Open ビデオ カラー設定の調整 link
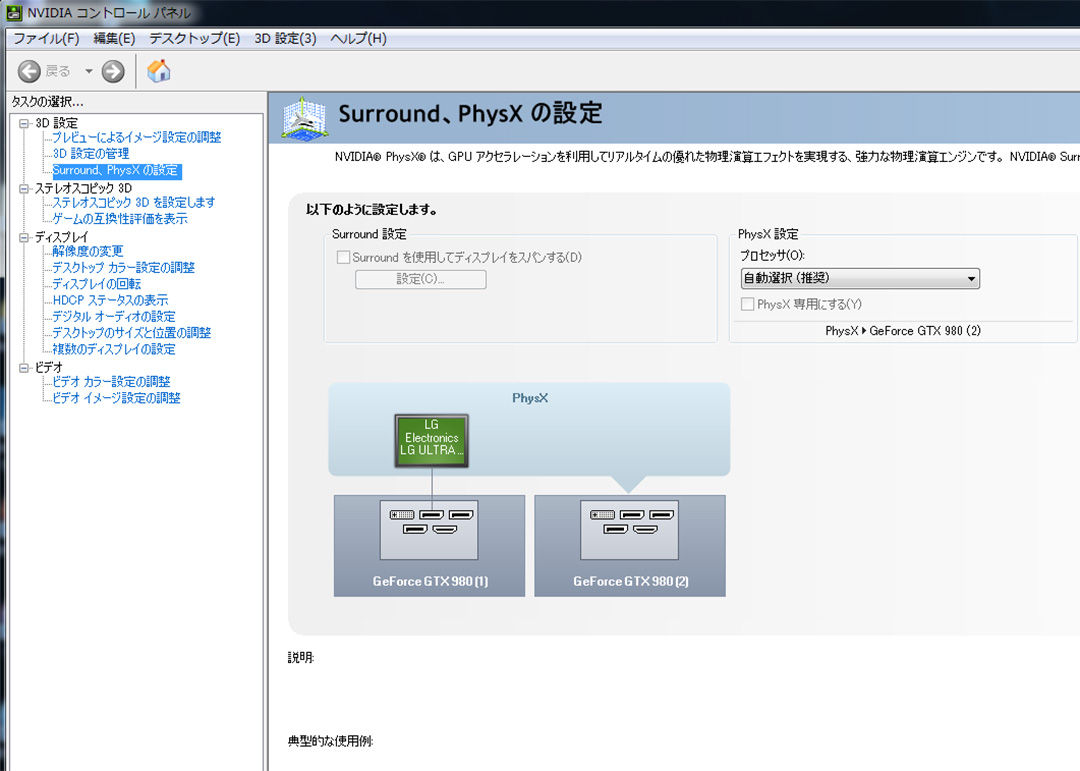 [112, 382]
